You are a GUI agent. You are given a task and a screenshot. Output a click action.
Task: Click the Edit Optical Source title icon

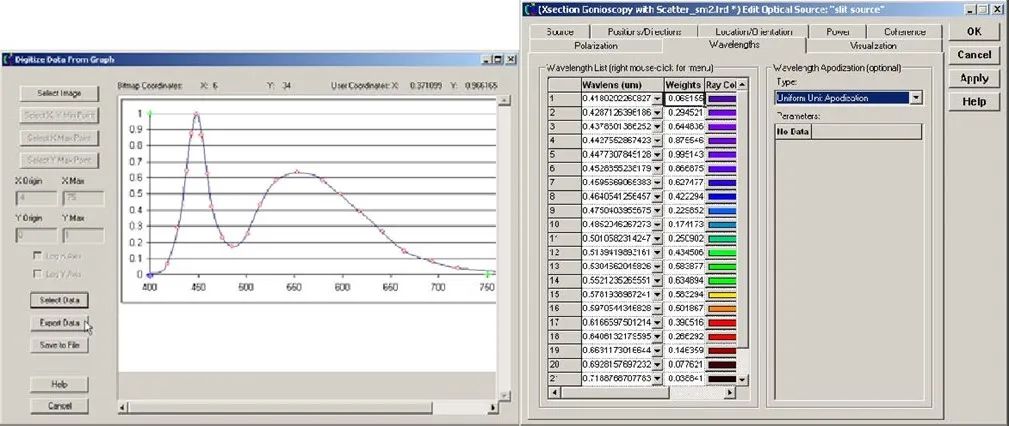[530, 9]
